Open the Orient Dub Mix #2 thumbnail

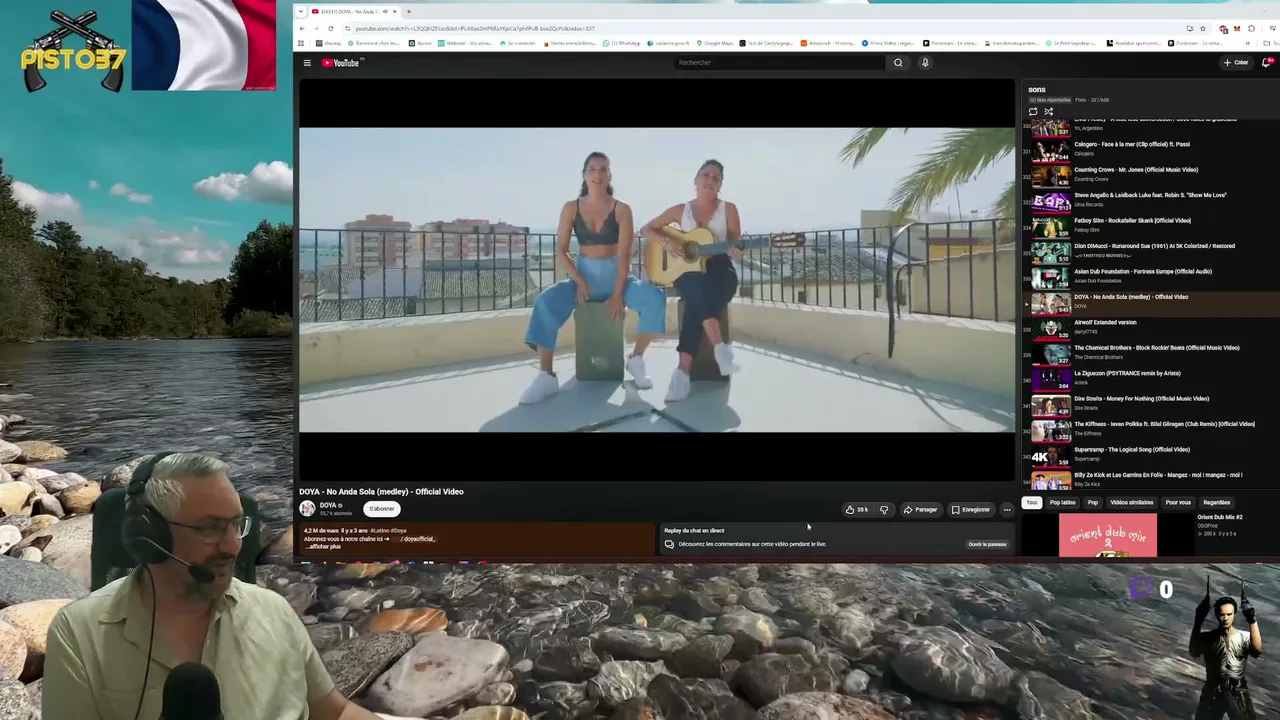tap(1108, 535)
